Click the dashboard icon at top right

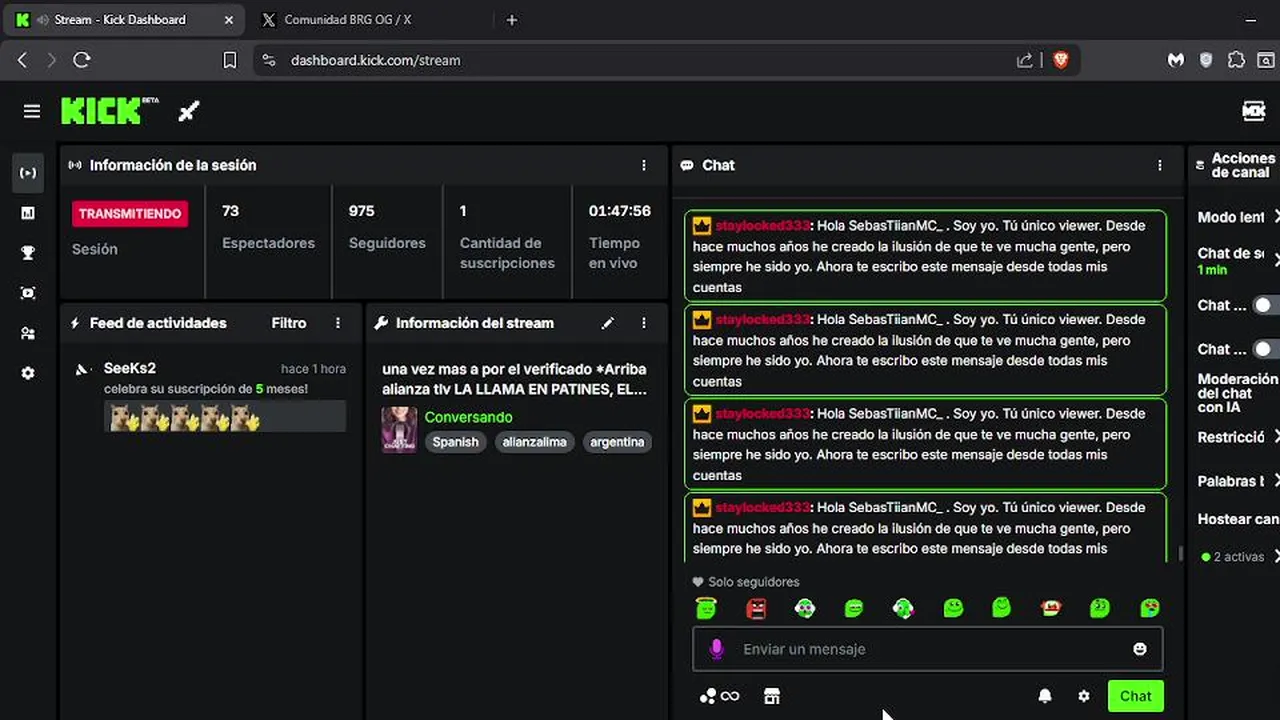(x=1254, y=111)
